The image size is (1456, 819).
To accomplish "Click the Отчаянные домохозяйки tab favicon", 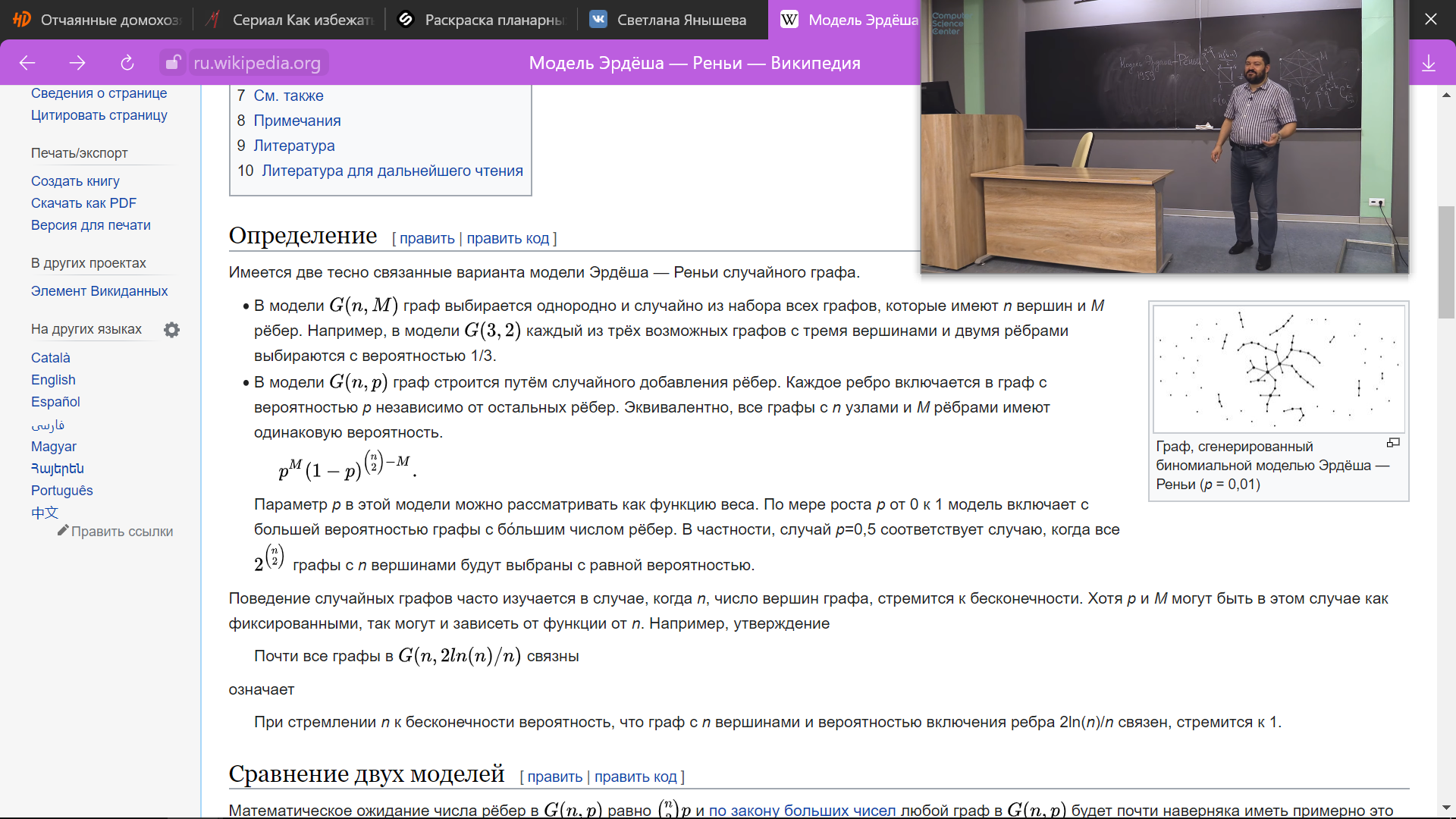I will pos(22,20).
